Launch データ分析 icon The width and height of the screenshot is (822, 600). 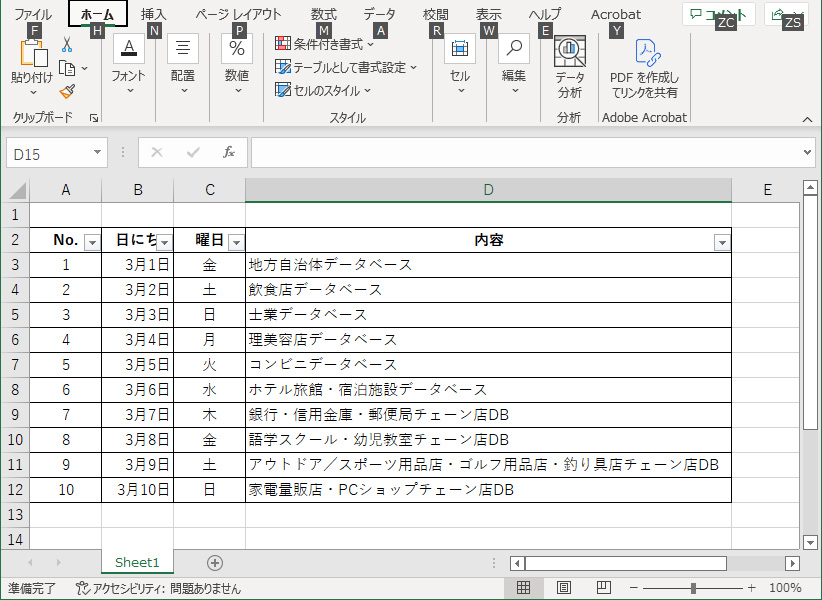point(570,51)
